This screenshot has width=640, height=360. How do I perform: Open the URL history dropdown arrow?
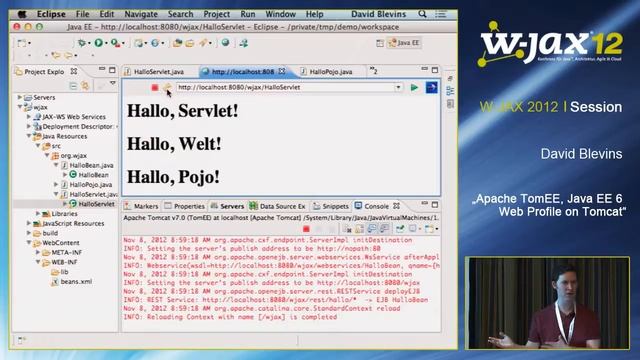click(398, 87)
